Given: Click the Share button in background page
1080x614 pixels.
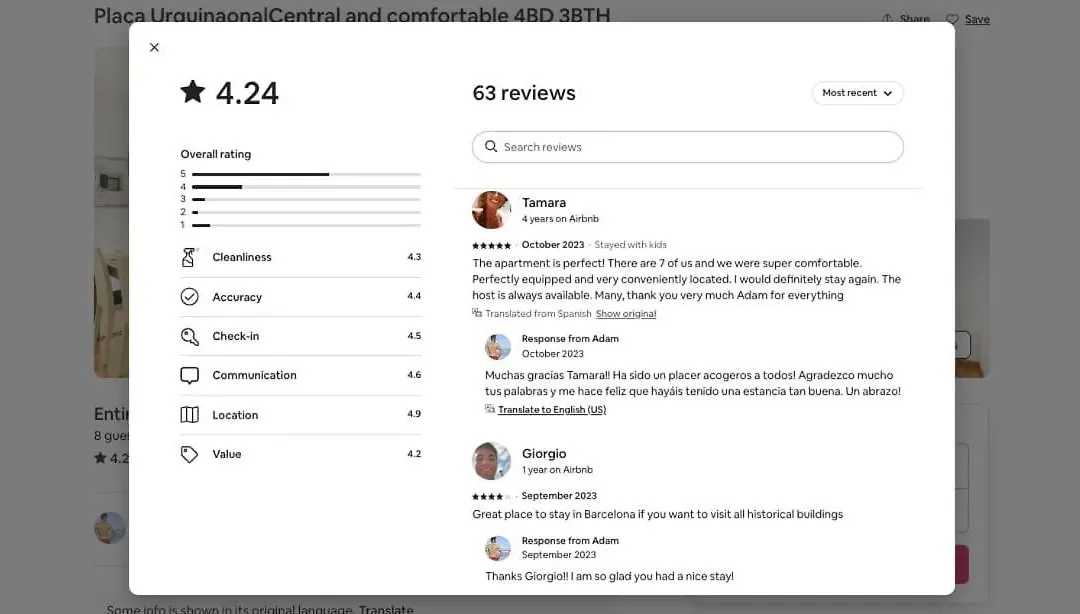Looking at the screenshot, I should tap(906, 19).
